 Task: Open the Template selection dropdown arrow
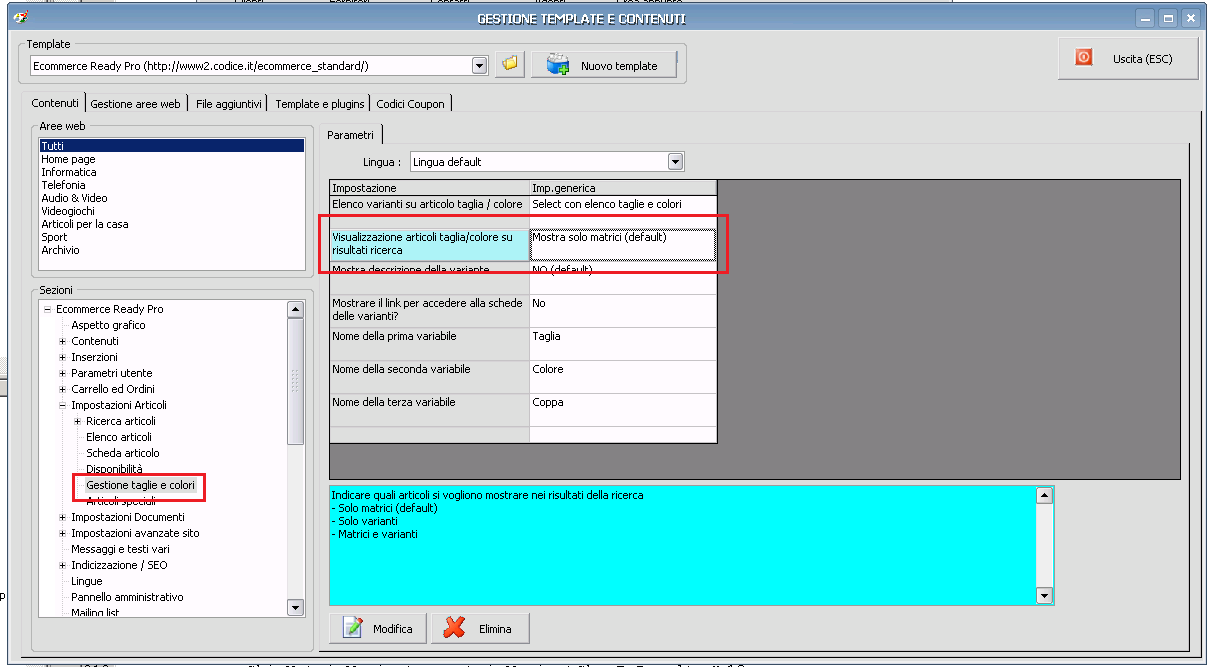[479, 65]
